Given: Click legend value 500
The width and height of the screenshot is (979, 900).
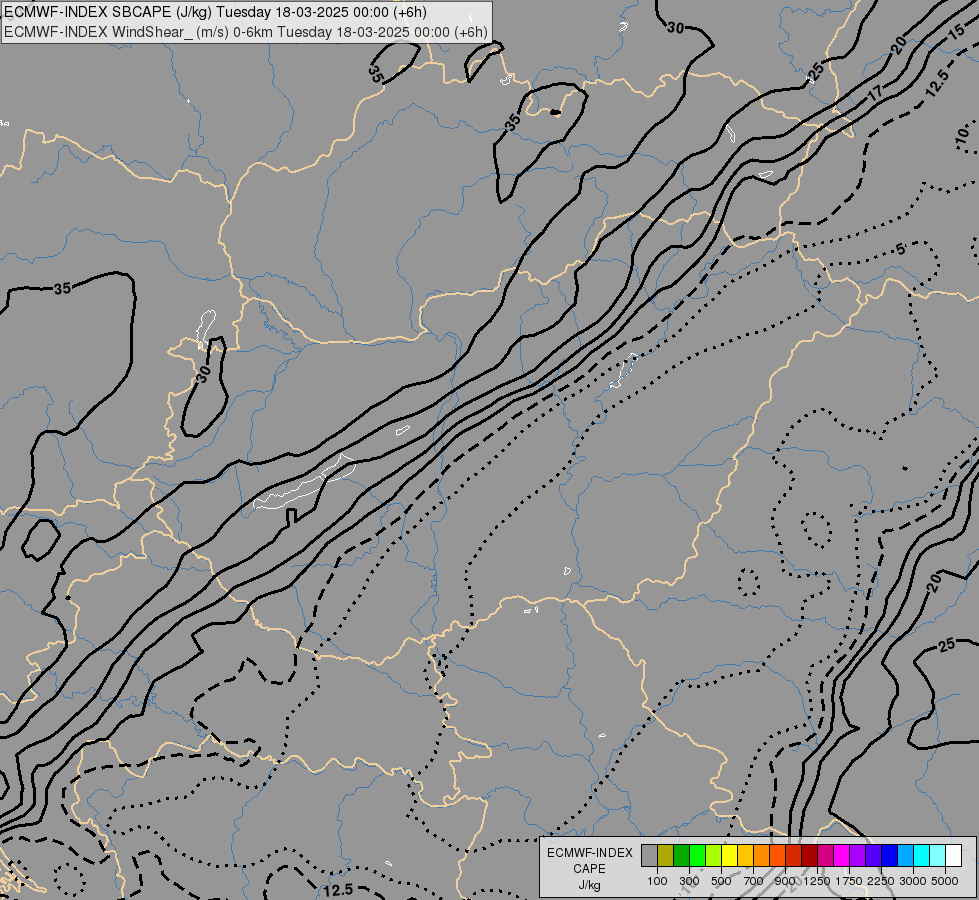Looking at the screenshot, I should tap(721, 881).
